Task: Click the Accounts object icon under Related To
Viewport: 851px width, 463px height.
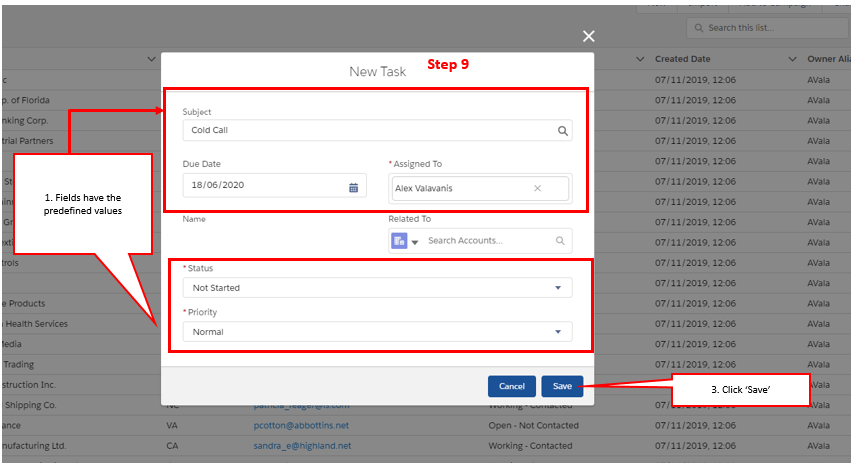Action: (399, 241)
